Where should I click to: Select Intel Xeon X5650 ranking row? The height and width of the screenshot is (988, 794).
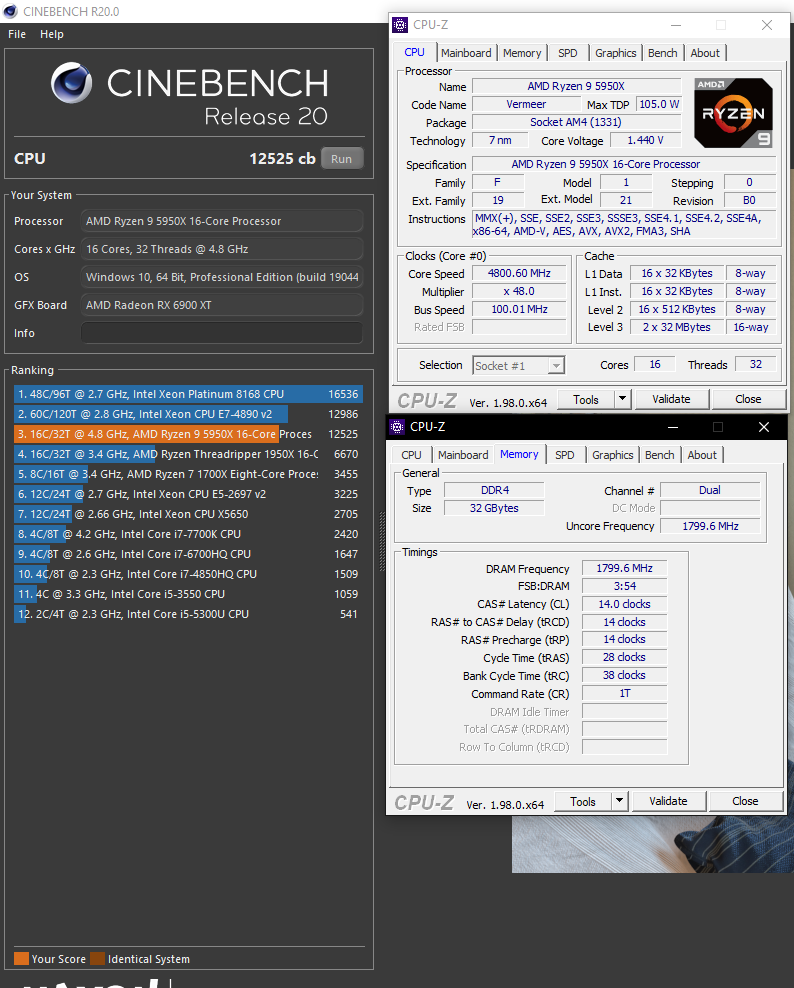tap(188, 514)
